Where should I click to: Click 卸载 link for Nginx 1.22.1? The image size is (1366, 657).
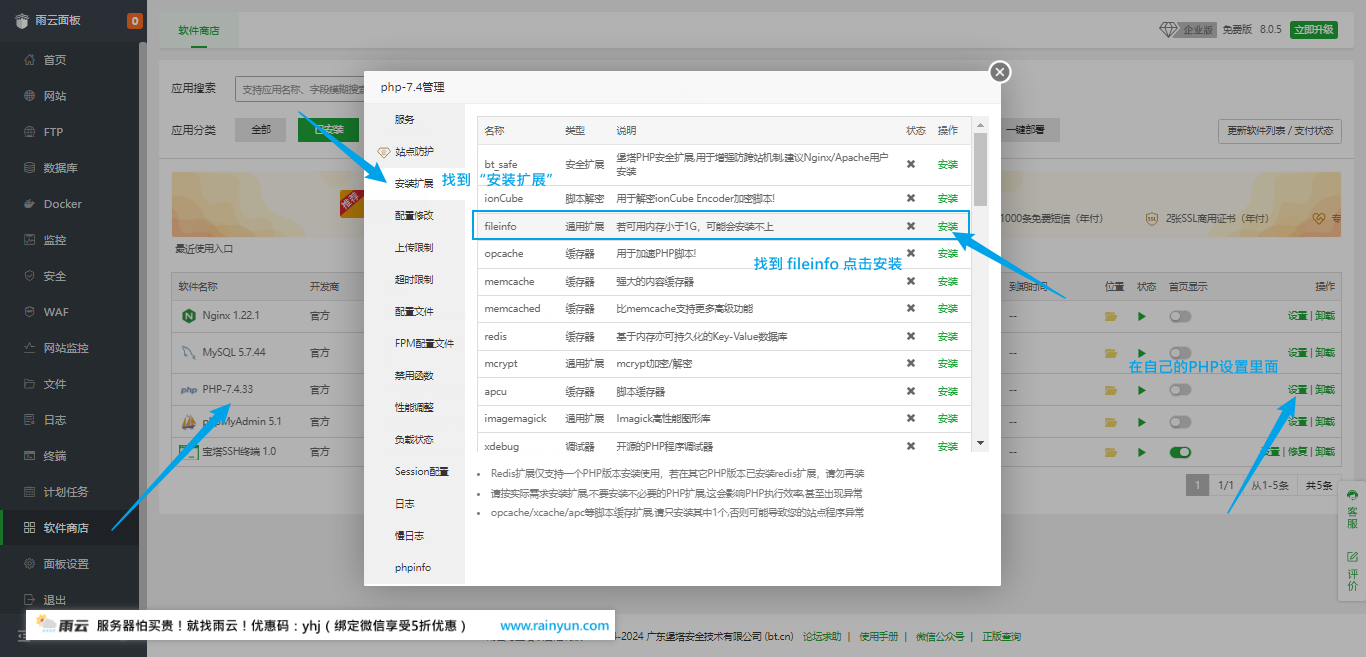coord(1325,316)
